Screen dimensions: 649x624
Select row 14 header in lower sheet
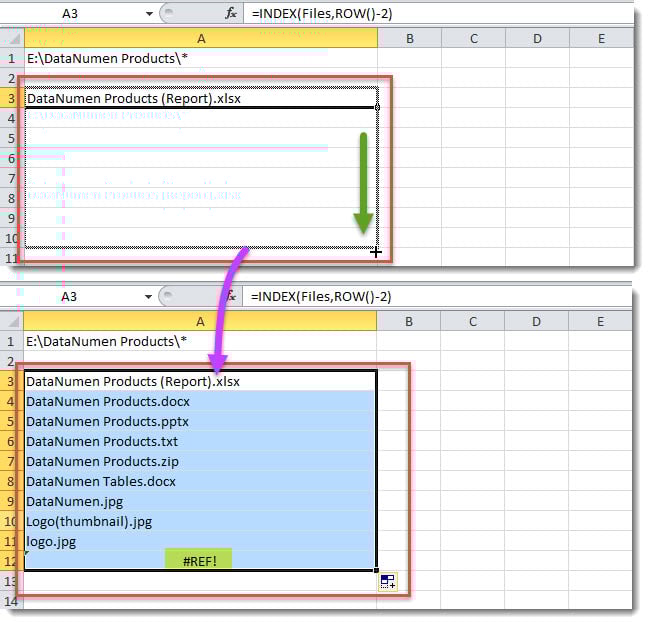11,601
